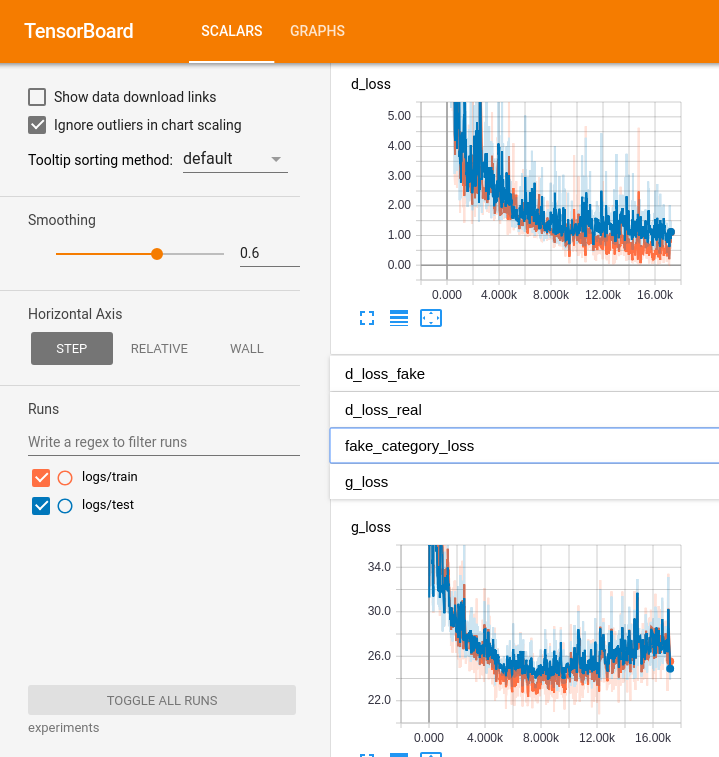This screenshot has height=757, width=719.
Task: Uncheck the logs/test run checkbox
Action: [41, 505]
